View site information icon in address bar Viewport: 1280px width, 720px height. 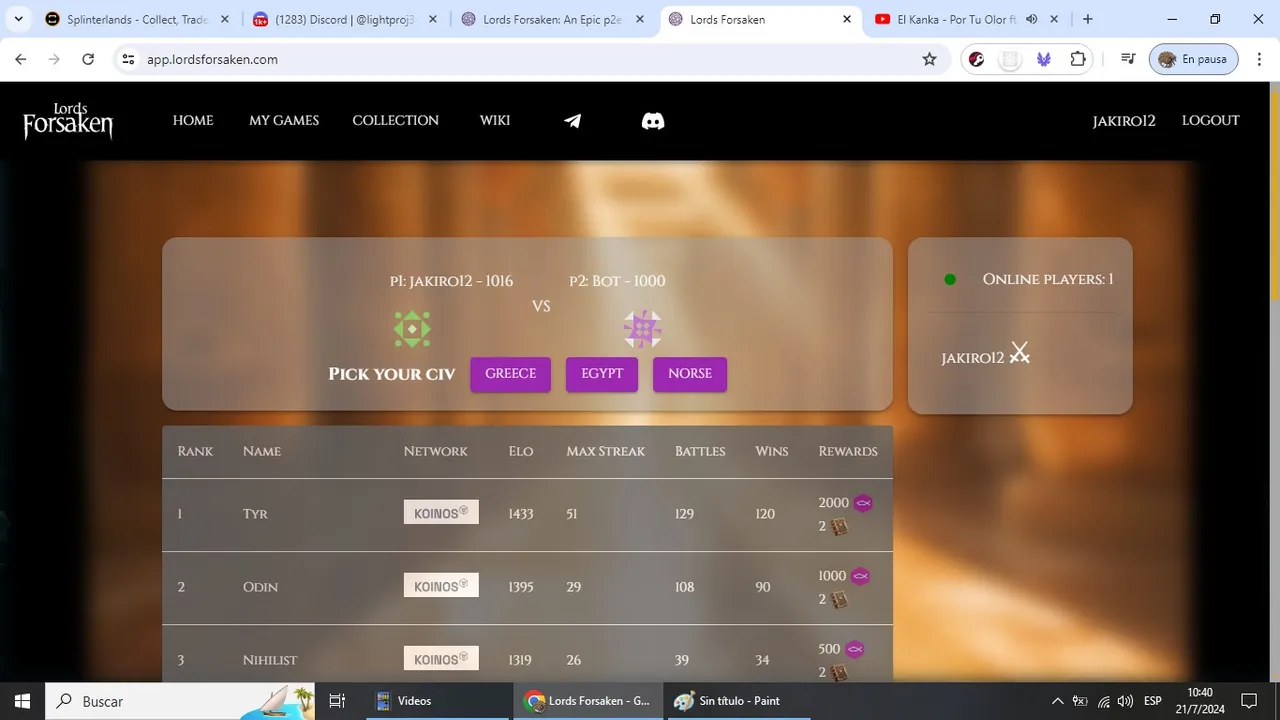click(x=128, y=59)
